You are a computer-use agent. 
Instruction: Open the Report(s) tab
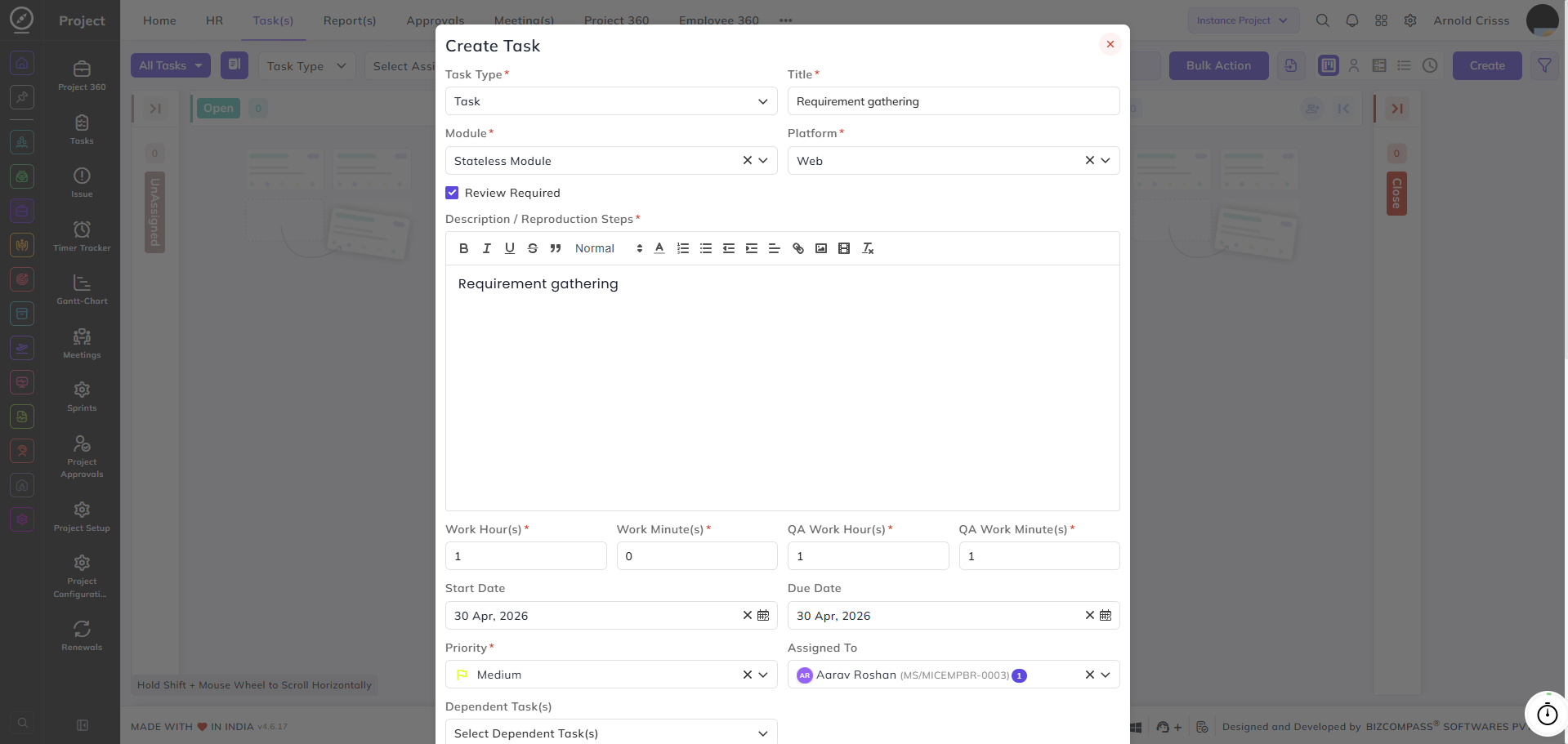pos(350,20)
